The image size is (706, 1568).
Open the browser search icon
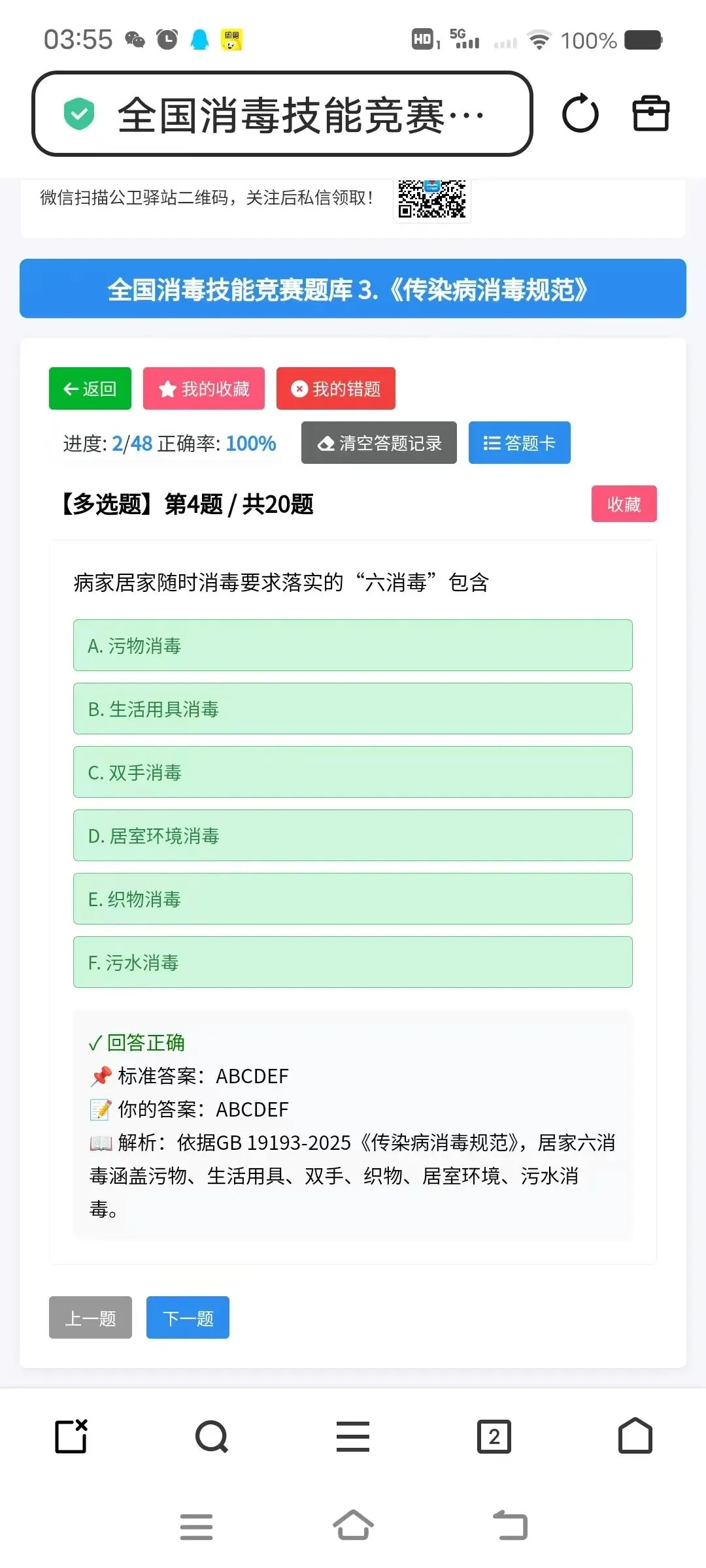pos(212,1437)
